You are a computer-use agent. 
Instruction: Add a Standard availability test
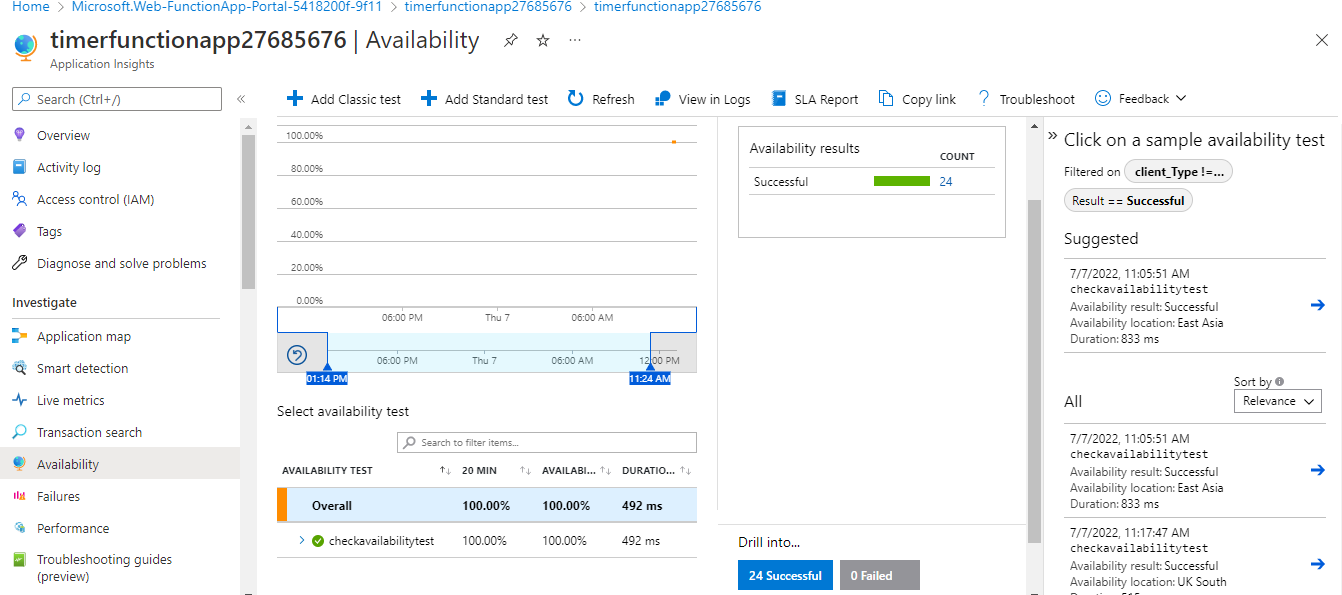[484, 99]
